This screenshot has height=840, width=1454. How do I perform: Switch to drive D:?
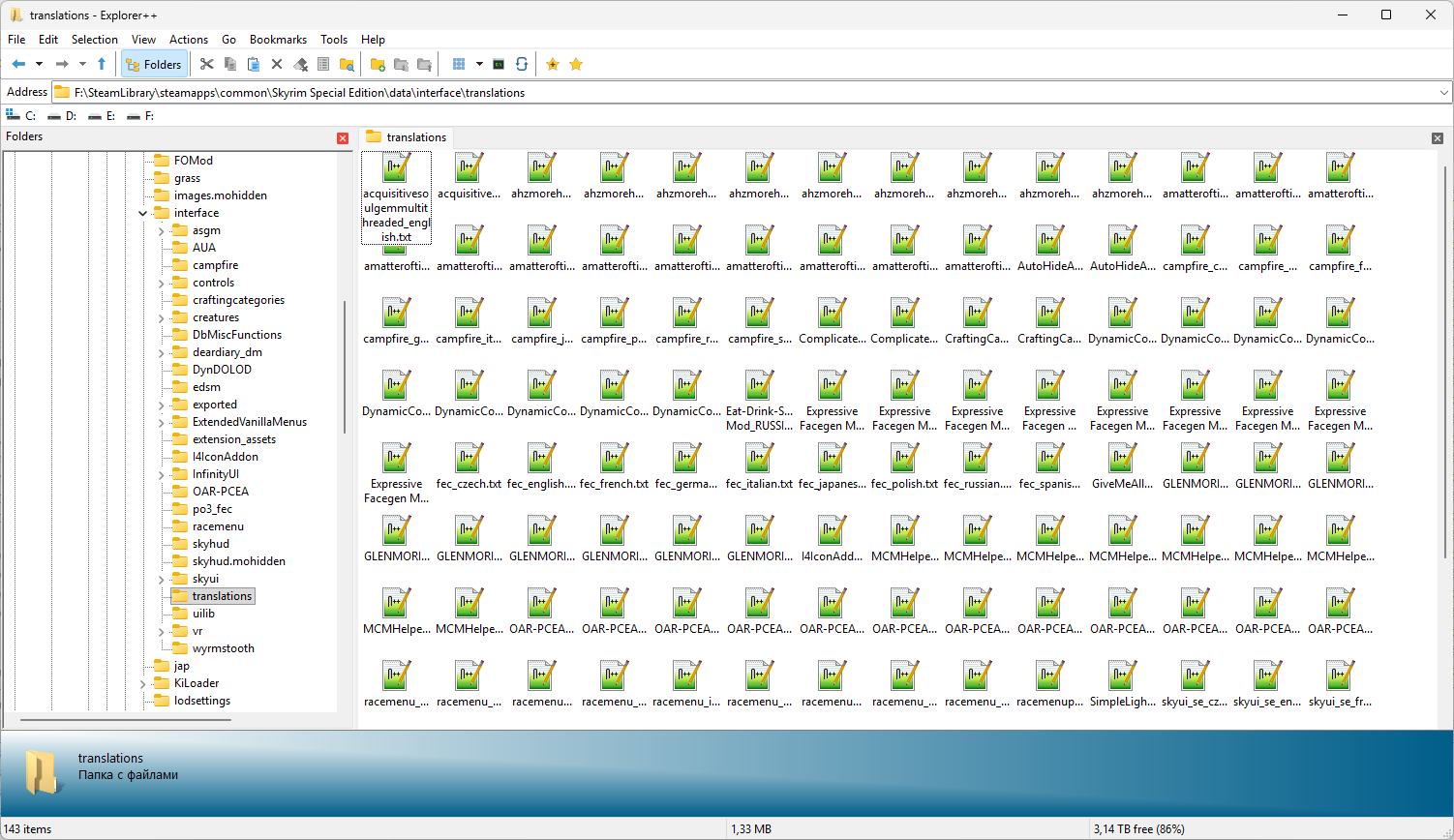[x=62, y=115]
